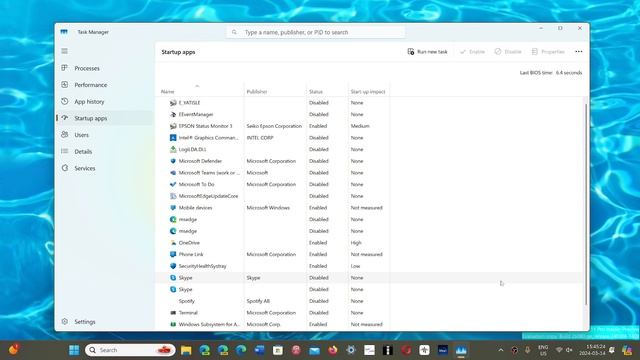Open Properties from the toolbar

[548, 52]
